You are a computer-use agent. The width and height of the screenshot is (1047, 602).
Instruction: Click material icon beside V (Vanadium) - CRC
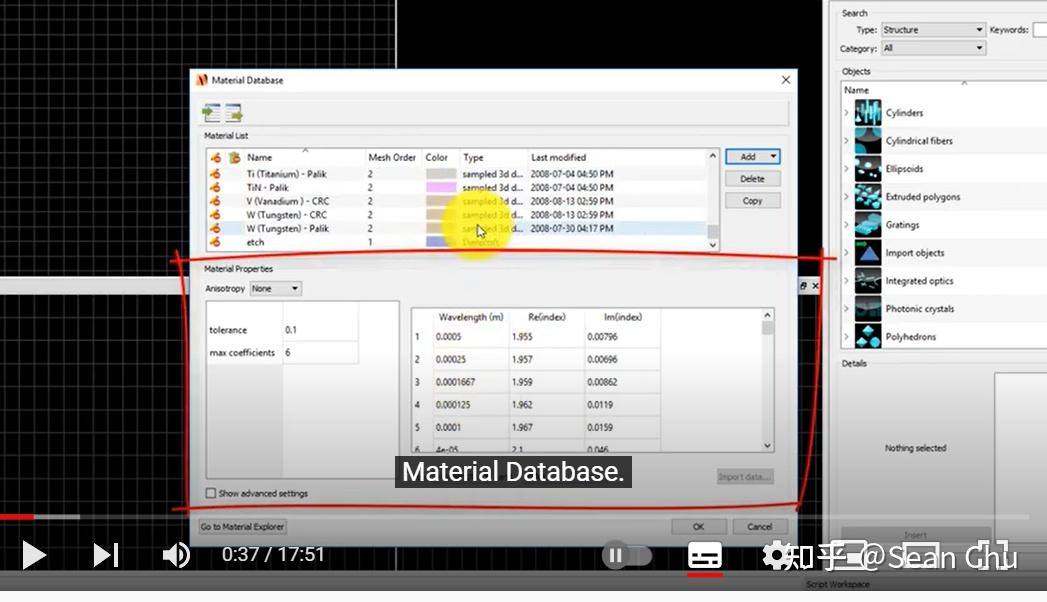(215, 201)
